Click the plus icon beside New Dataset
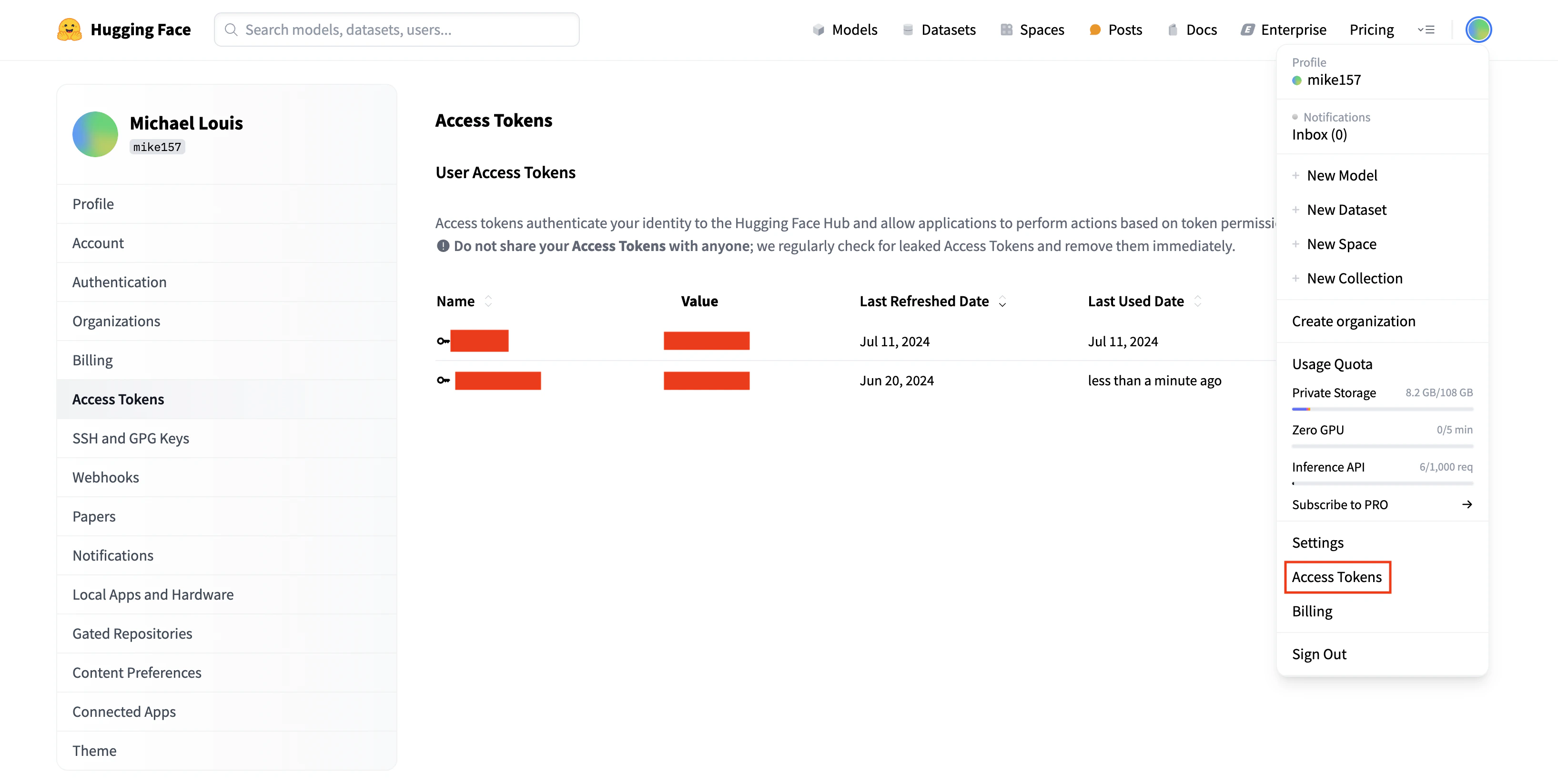This screenshot has height=784, width=1558. pos(1295,210)
